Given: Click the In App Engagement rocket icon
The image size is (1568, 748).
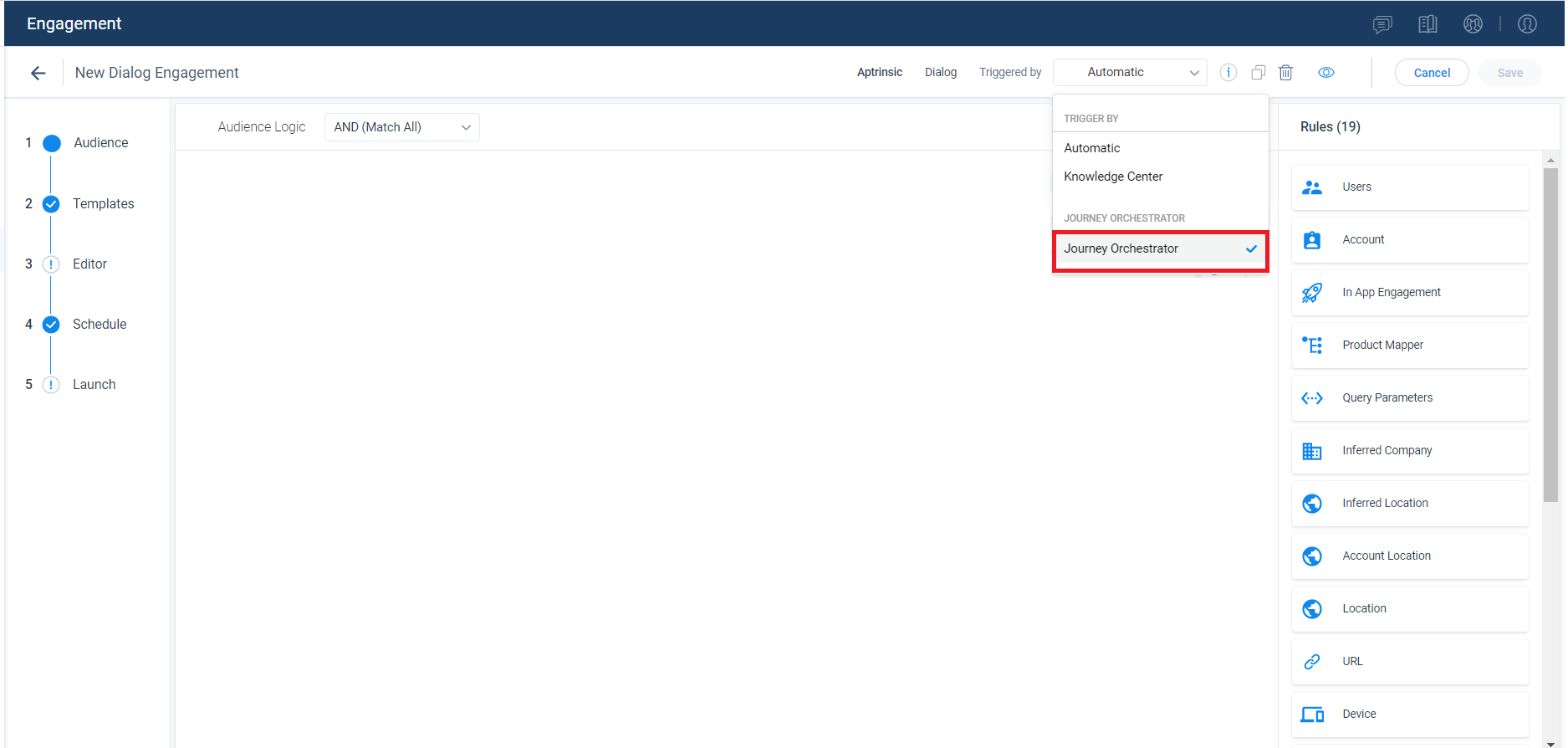Looking at the screenshot, I should coord(1312,293).
